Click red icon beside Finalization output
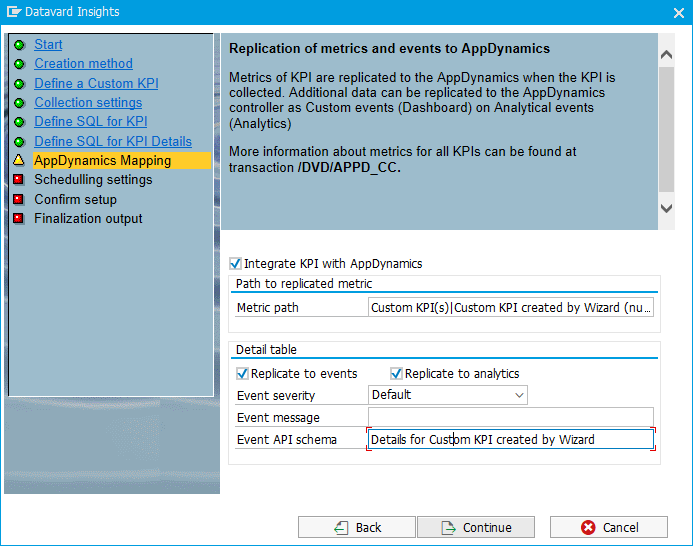The image size is (693, 546). [x=19, y=218]
